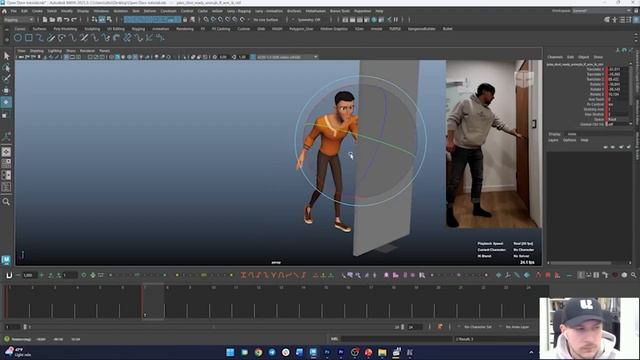Toggle snap to points

point(221,20)
